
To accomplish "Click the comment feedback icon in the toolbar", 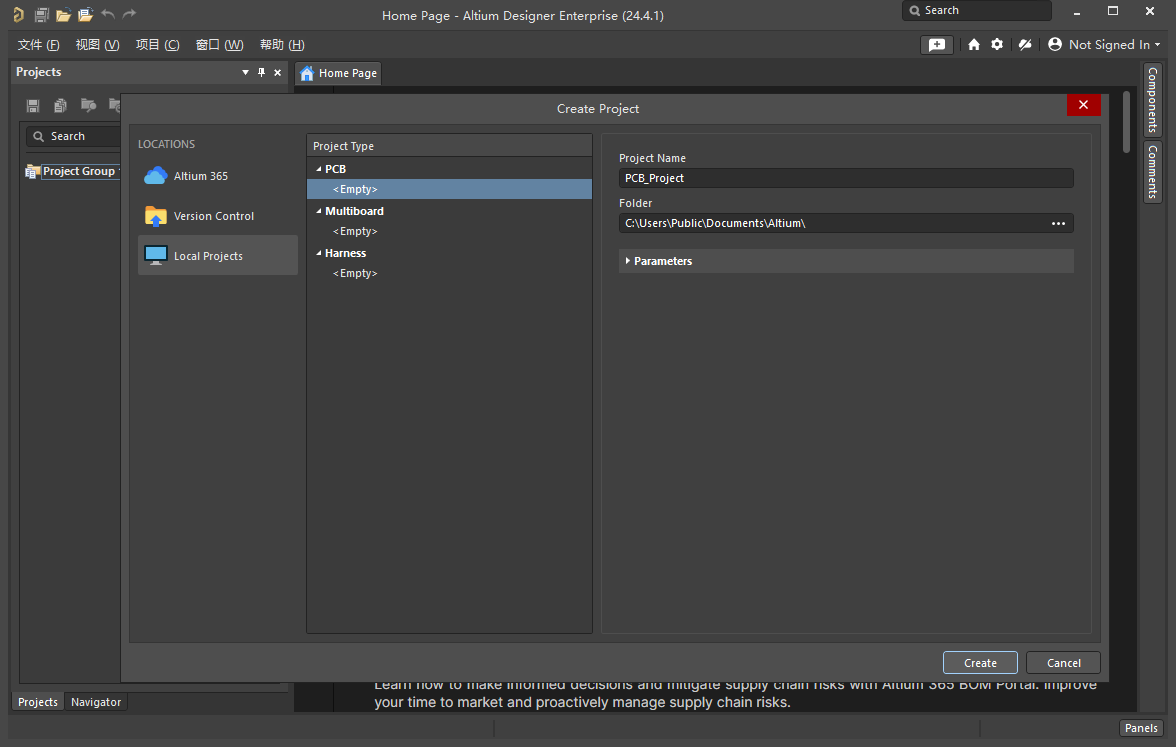I will point(937,44).
